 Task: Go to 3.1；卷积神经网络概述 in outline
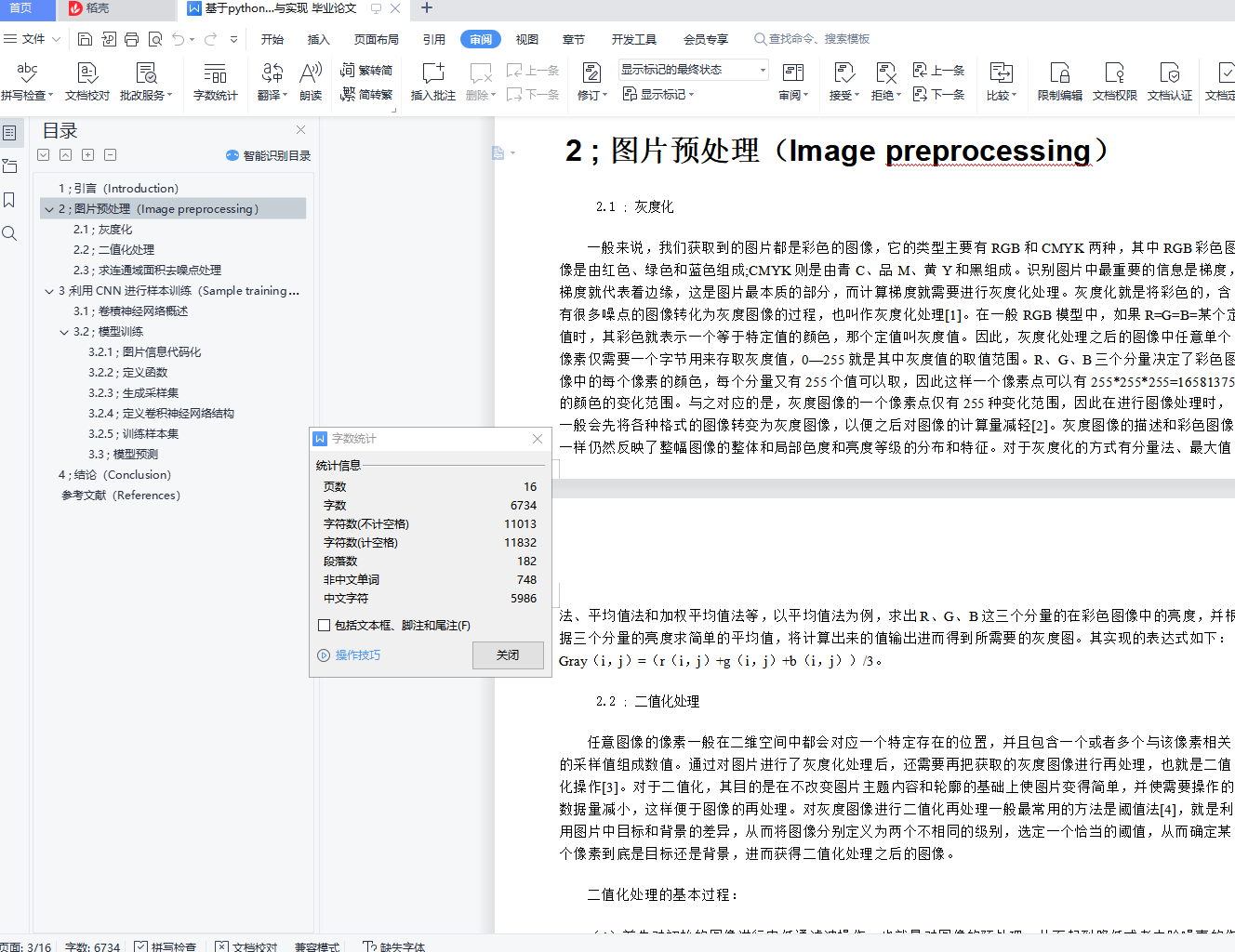131,311
